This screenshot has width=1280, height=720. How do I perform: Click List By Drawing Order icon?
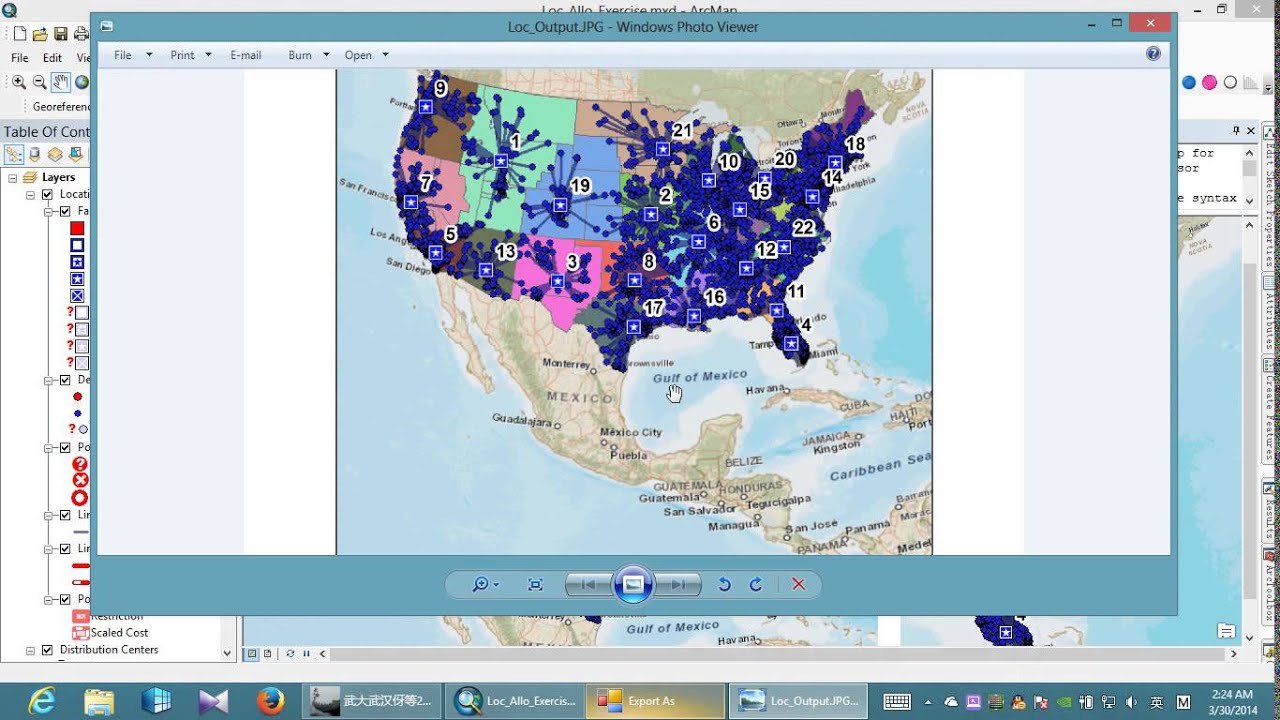pos(14,154)
